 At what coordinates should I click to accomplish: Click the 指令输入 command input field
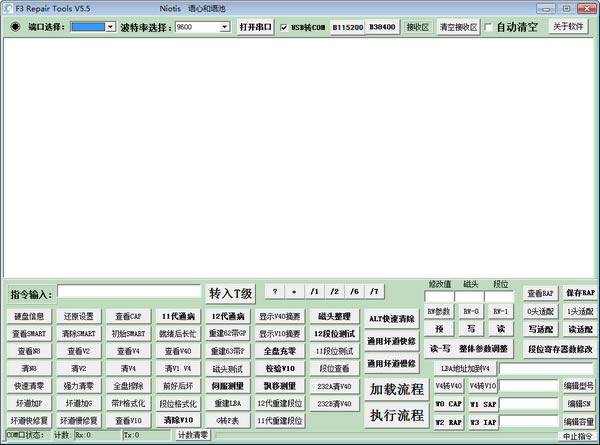(128, 292)
